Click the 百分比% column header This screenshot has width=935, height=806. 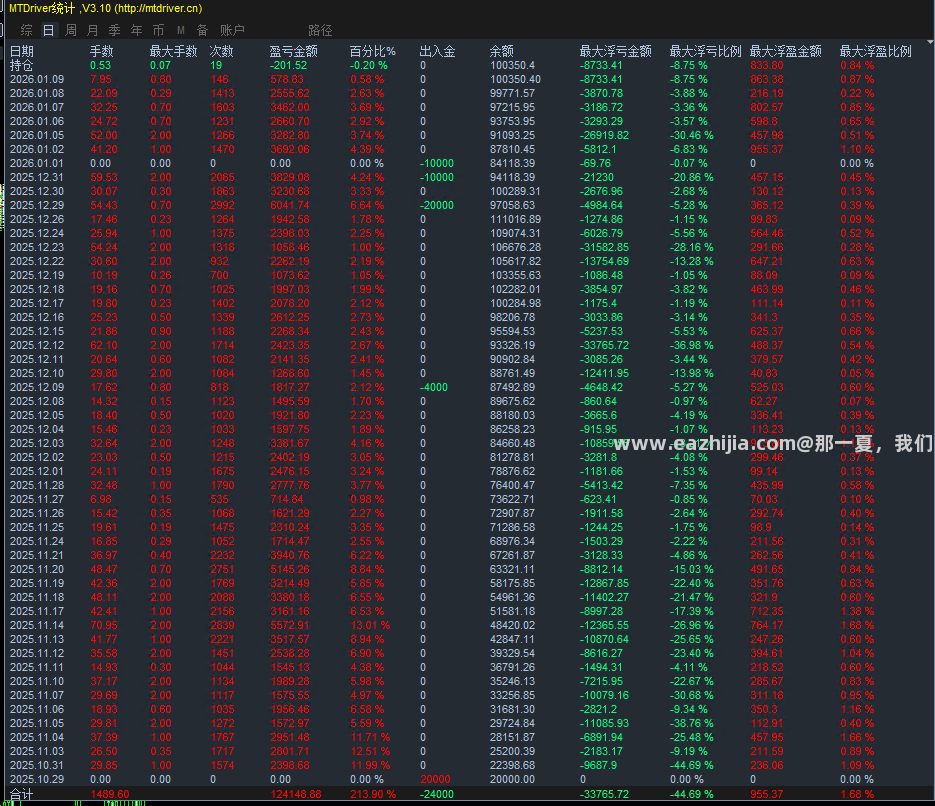click(372, 51)
